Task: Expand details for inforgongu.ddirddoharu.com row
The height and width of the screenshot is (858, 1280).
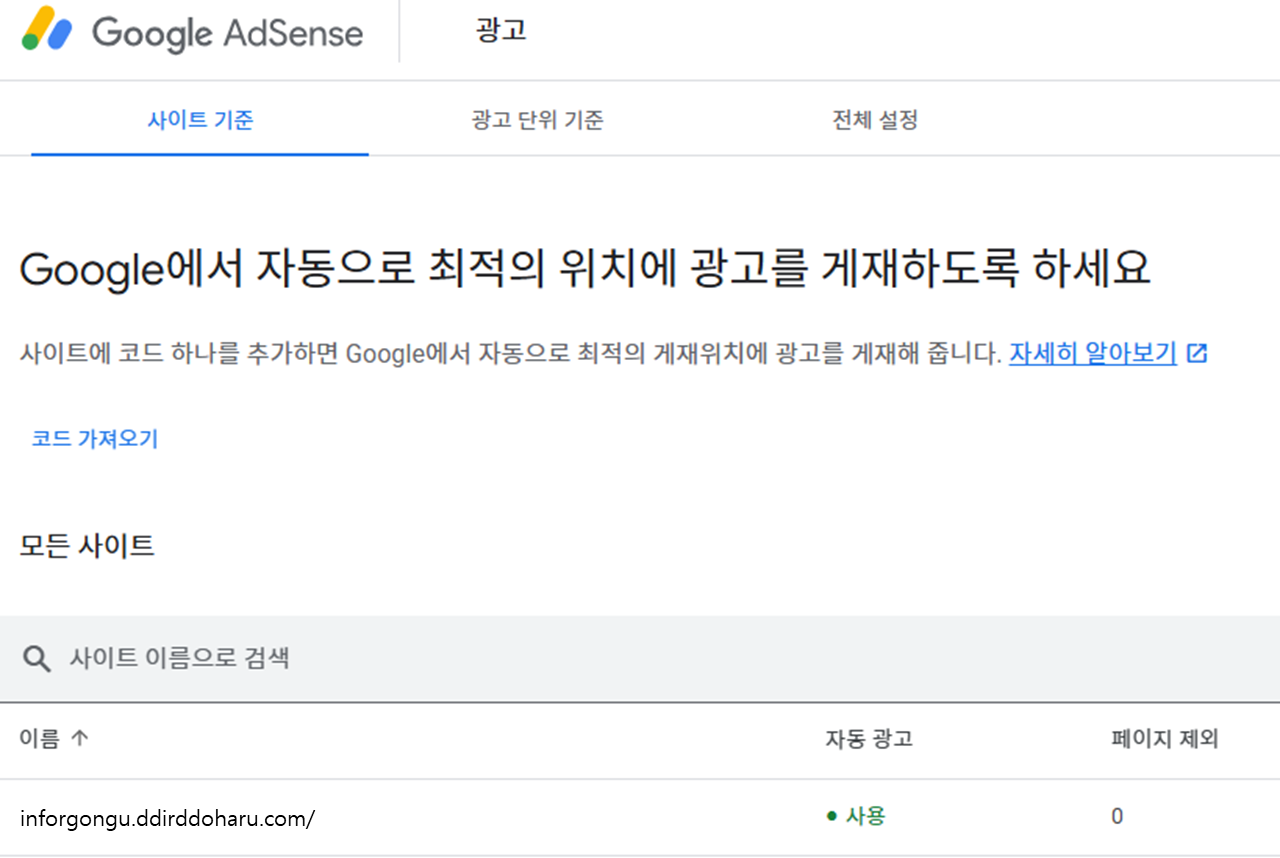Action: click(x=166, y=817)
